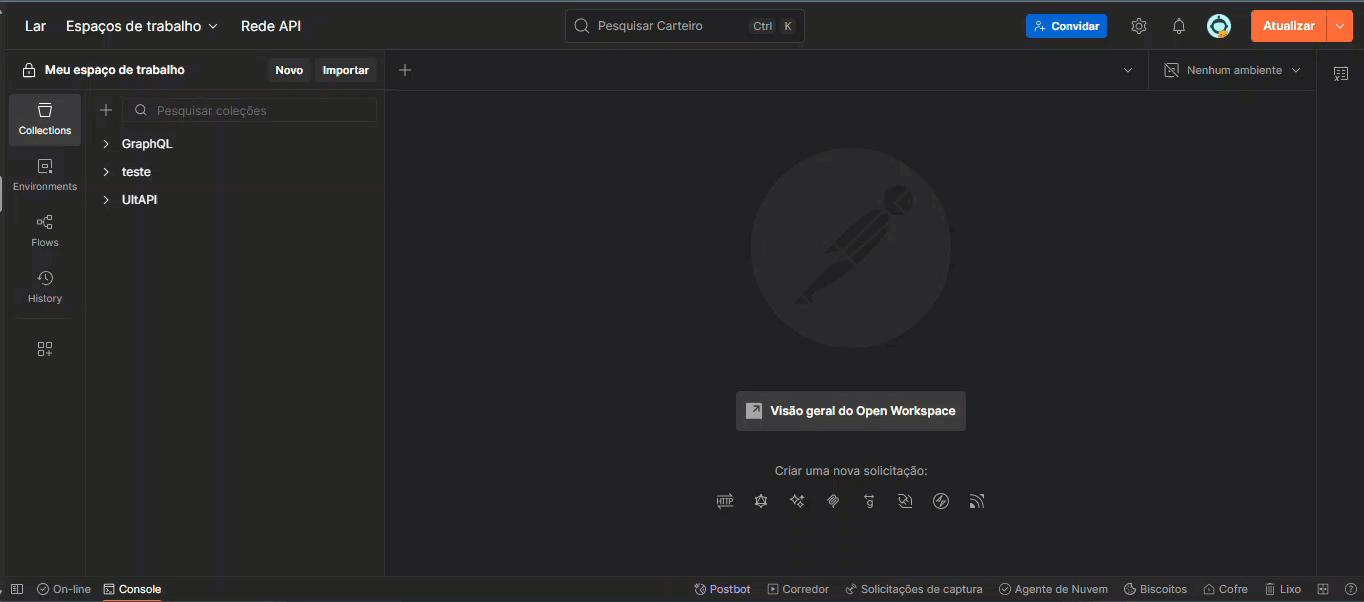Viewport: 1364px width, 602px height.
Task: Select the UltAPI collection name
Action: tap(139, 200)
